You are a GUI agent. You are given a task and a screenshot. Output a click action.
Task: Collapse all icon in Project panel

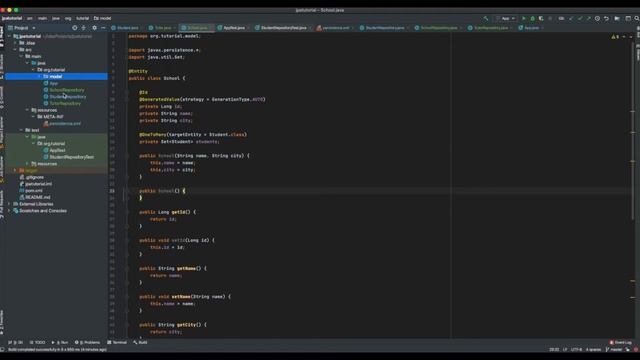[84, 28]
